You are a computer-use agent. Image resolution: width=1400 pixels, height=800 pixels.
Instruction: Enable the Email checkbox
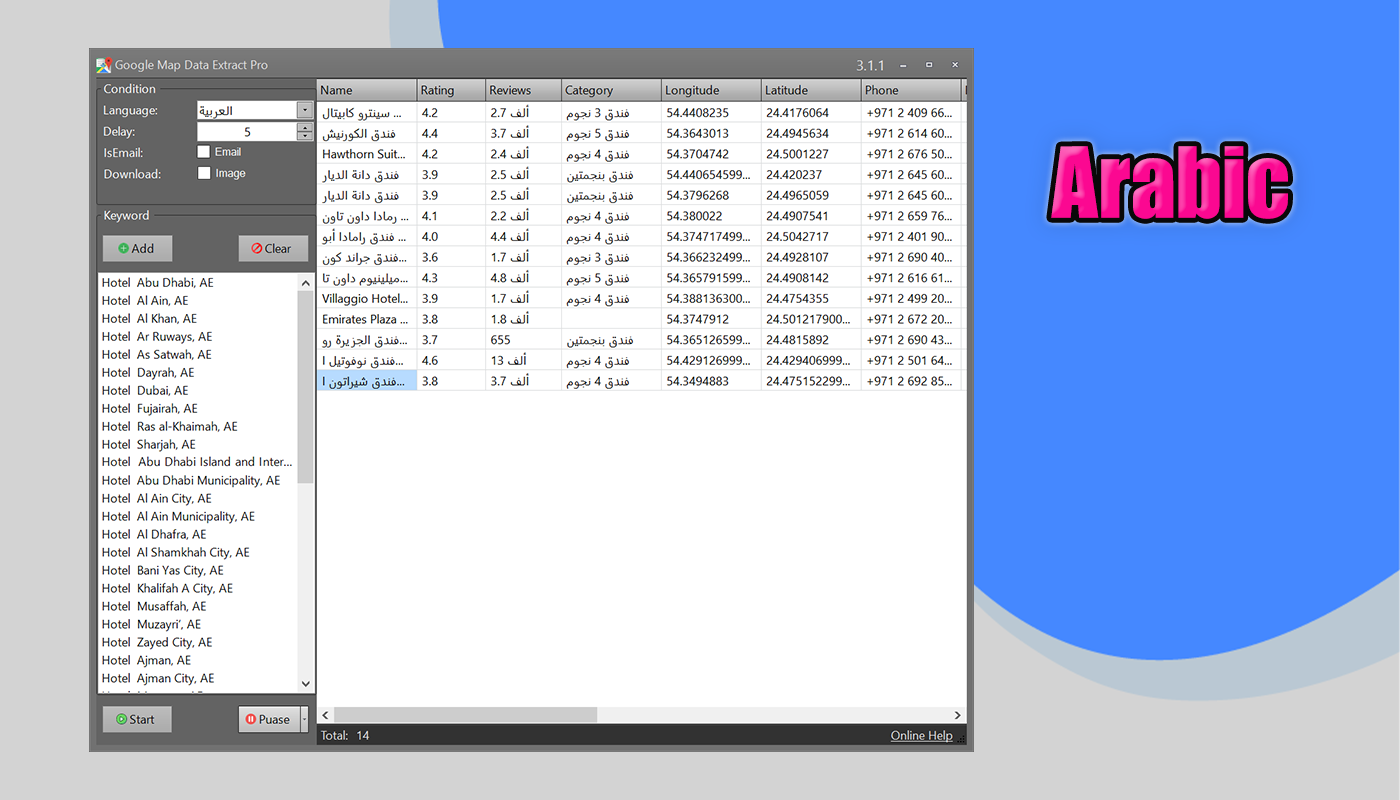coord(204,152)
